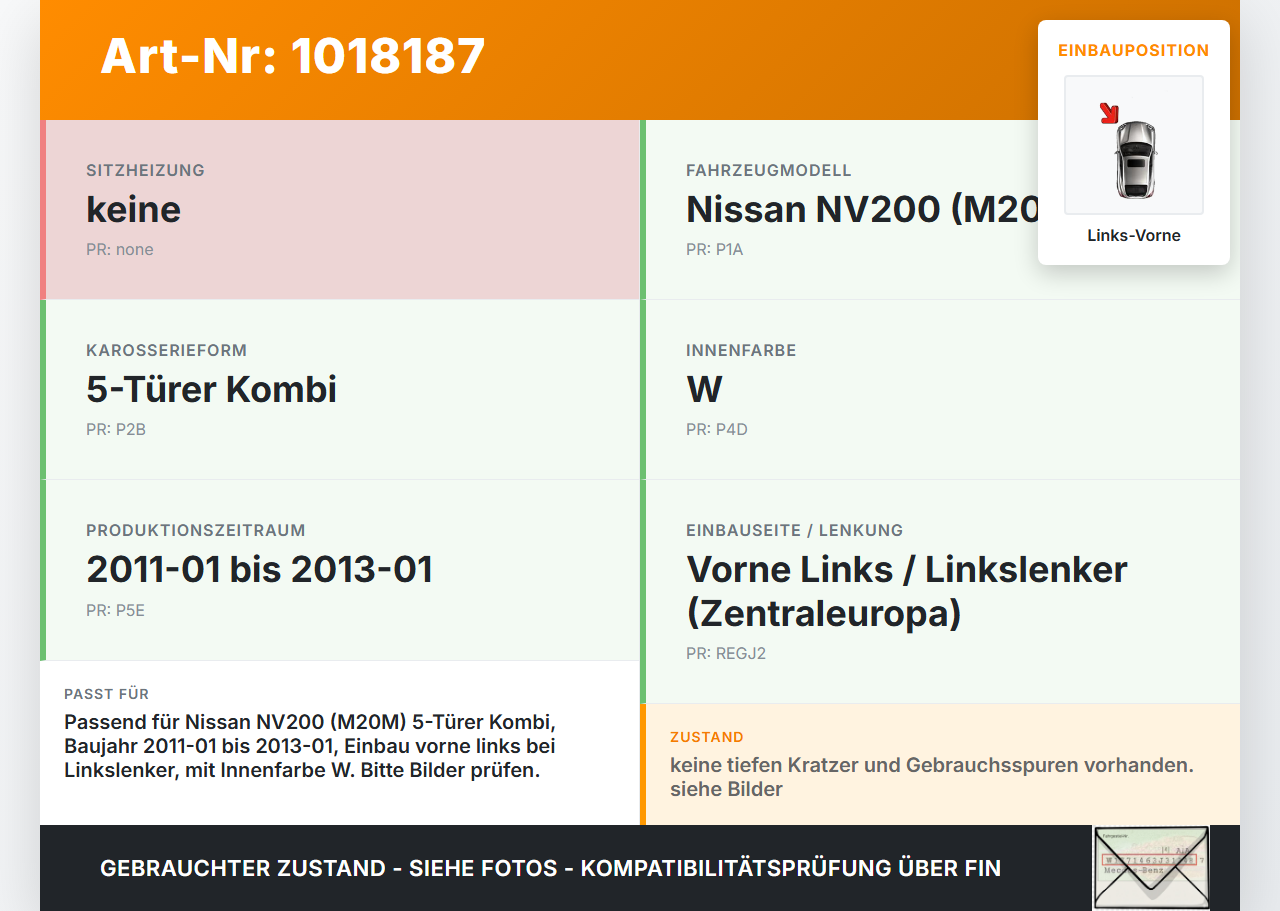Viewport: 1280px width, 911px height.
Task: Click the EINBAUSEITE / LENKUNG label
Action: (795, 530)
